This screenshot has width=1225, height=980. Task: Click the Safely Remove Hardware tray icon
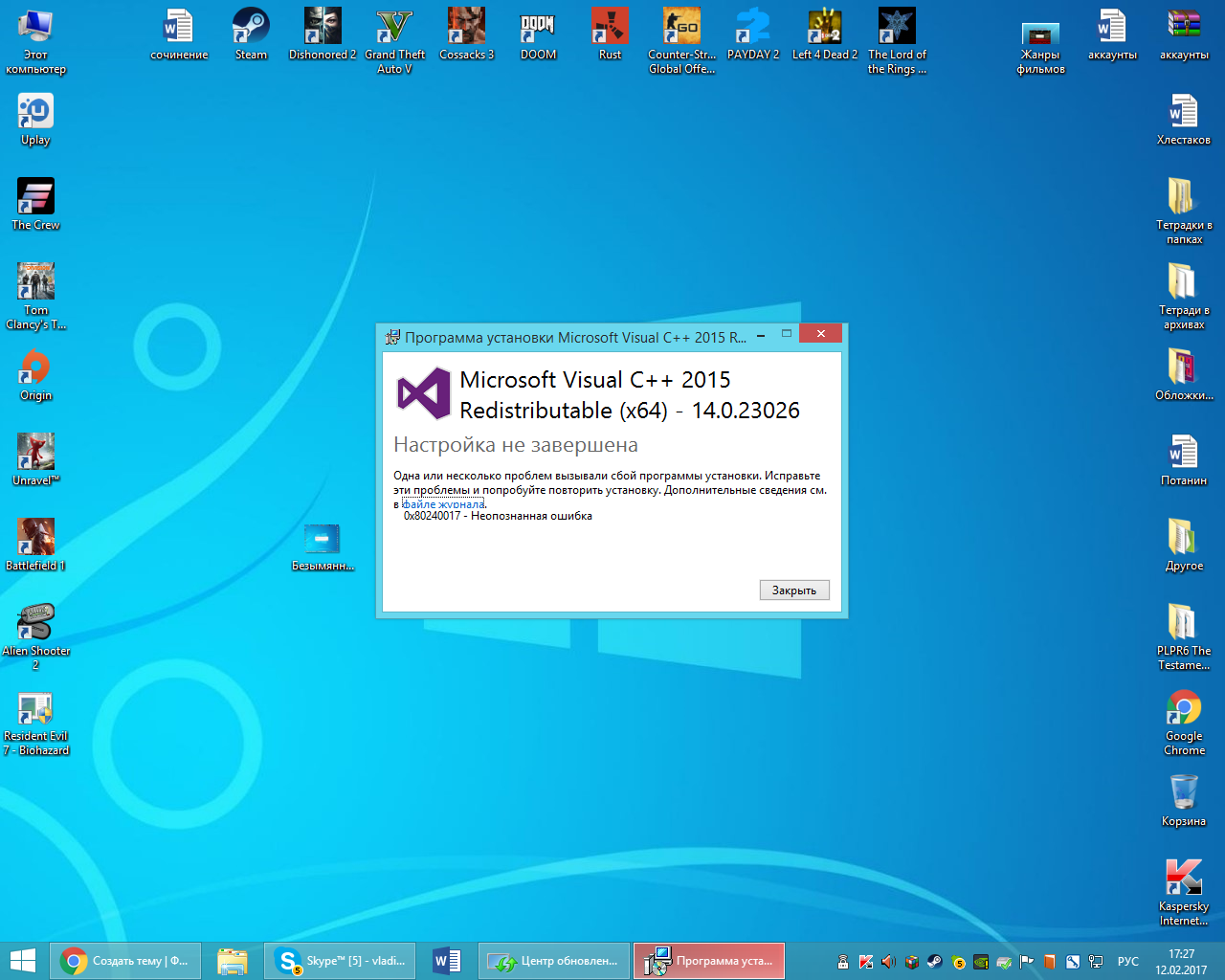pos(1004,962)
